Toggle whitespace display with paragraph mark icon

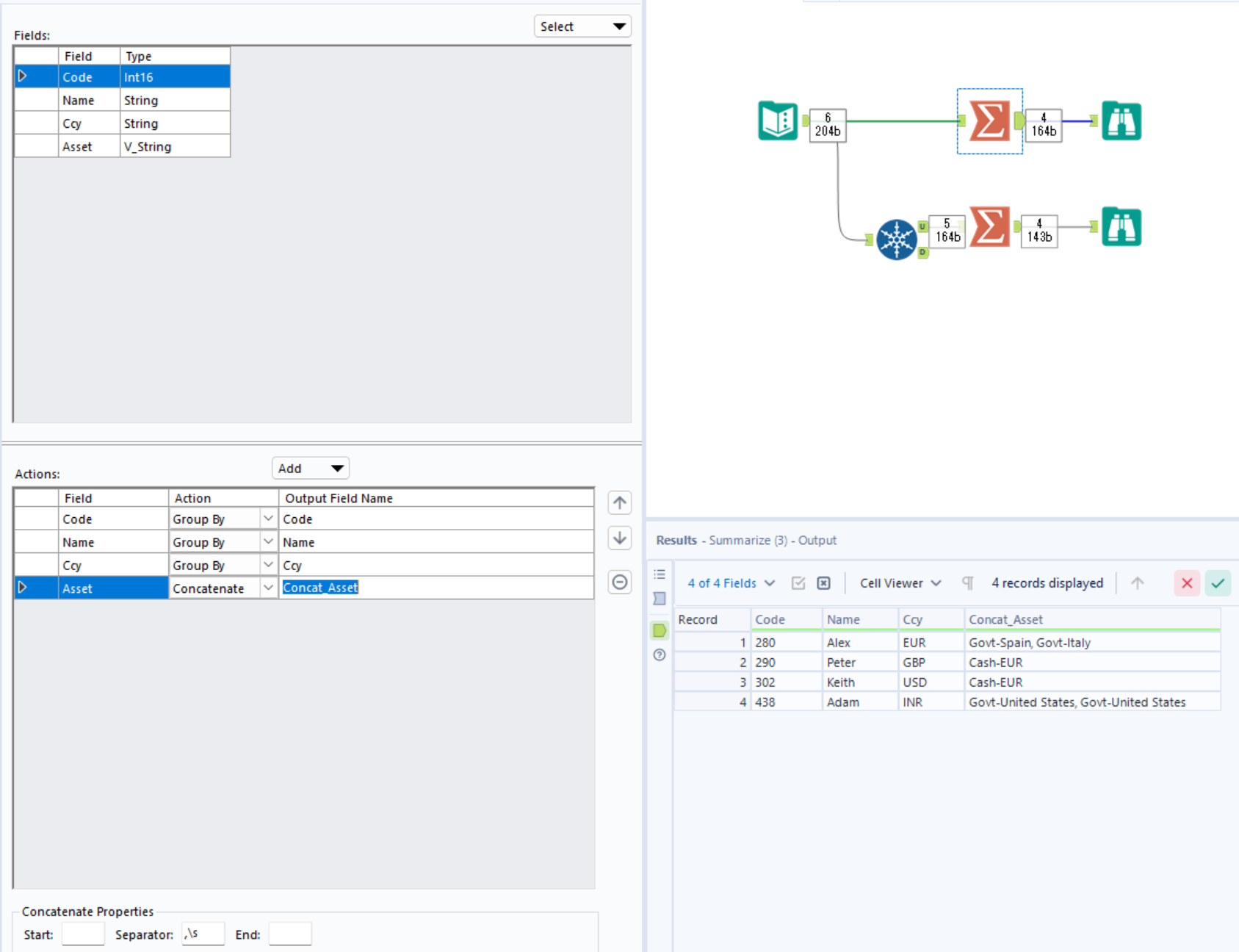(967, 583)
